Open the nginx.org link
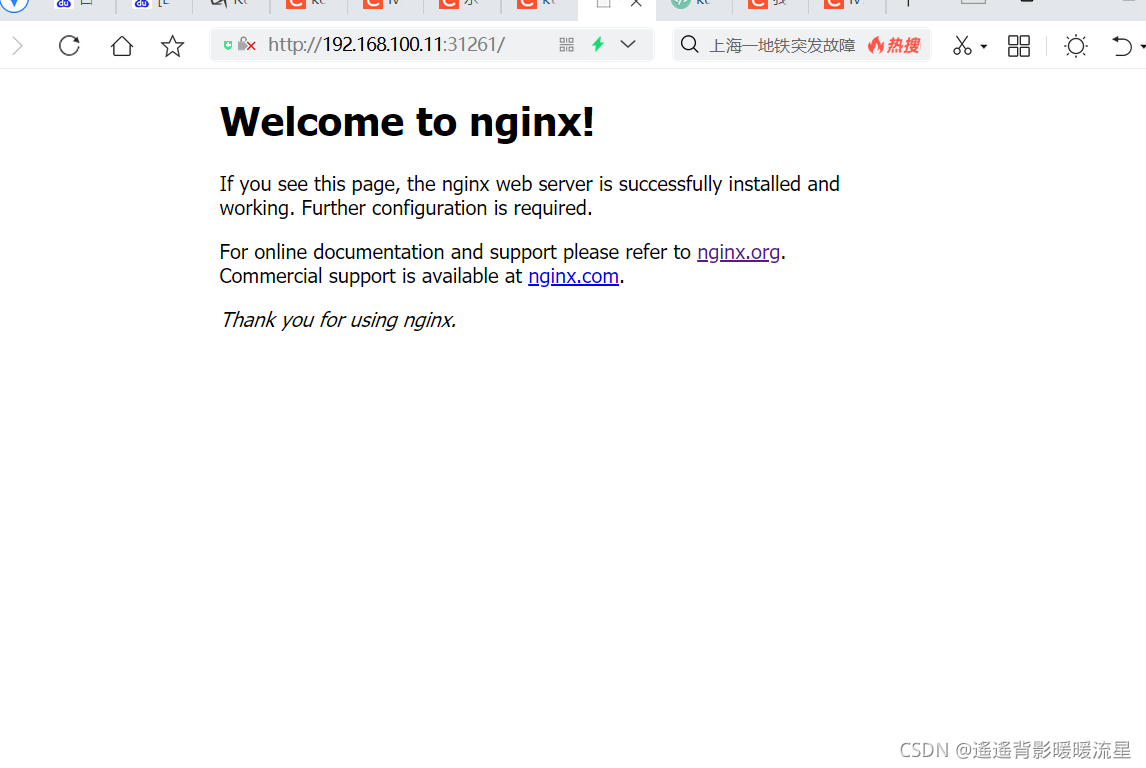 [x=738, y=252]
